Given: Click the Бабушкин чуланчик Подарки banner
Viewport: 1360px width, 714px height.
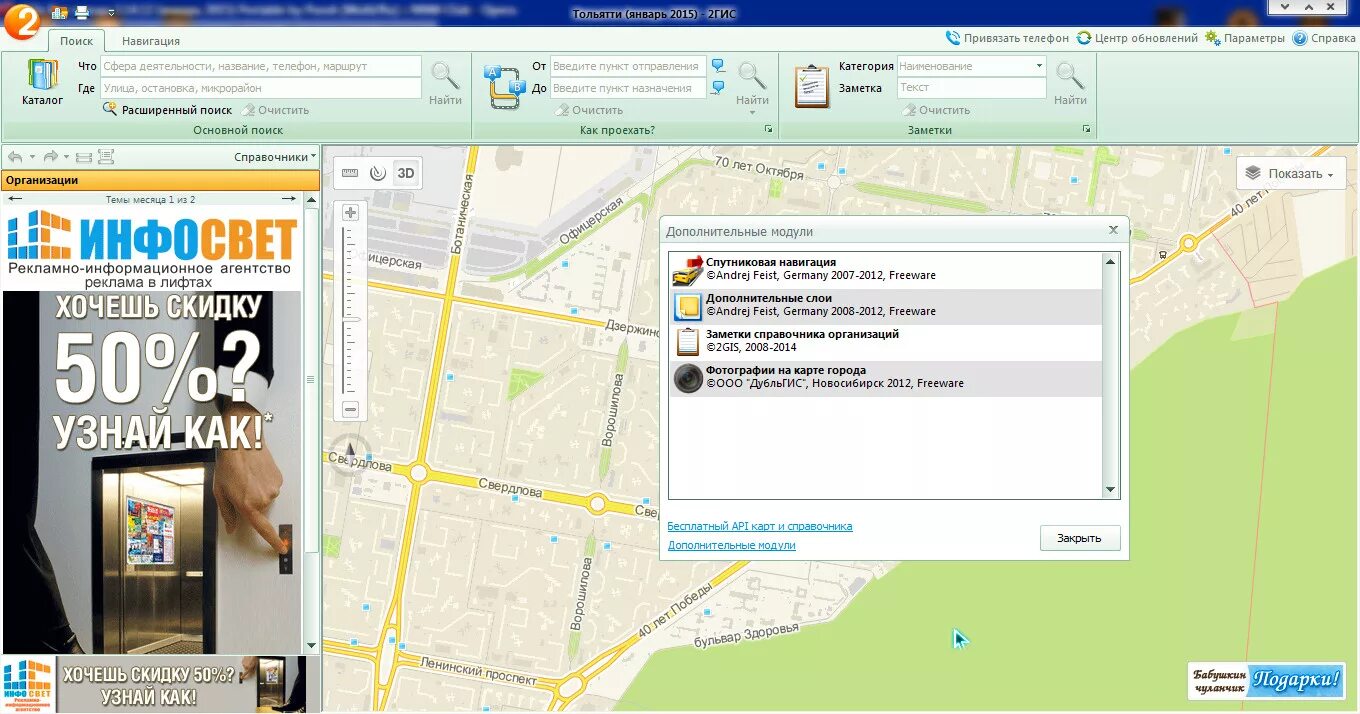Looking at the screenshot, I should click(1266, 680).
